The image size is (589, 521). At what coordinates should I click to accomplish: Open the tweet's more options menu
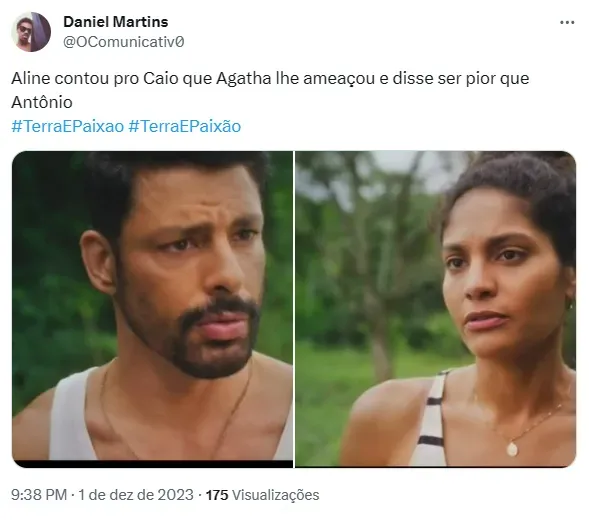(567, 23)
